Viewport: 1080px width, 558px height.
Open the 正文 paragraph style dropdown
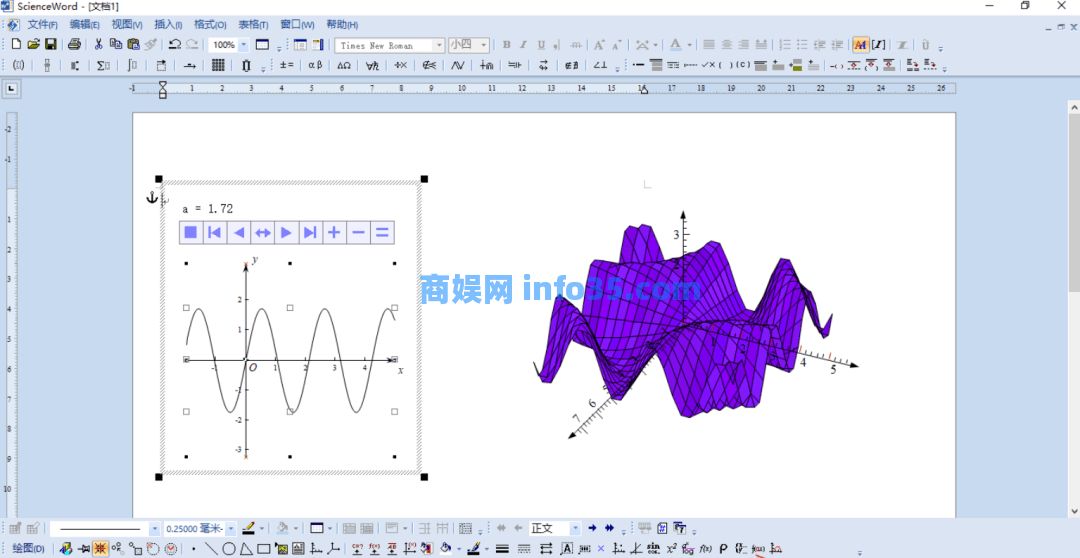pos(575,528)
